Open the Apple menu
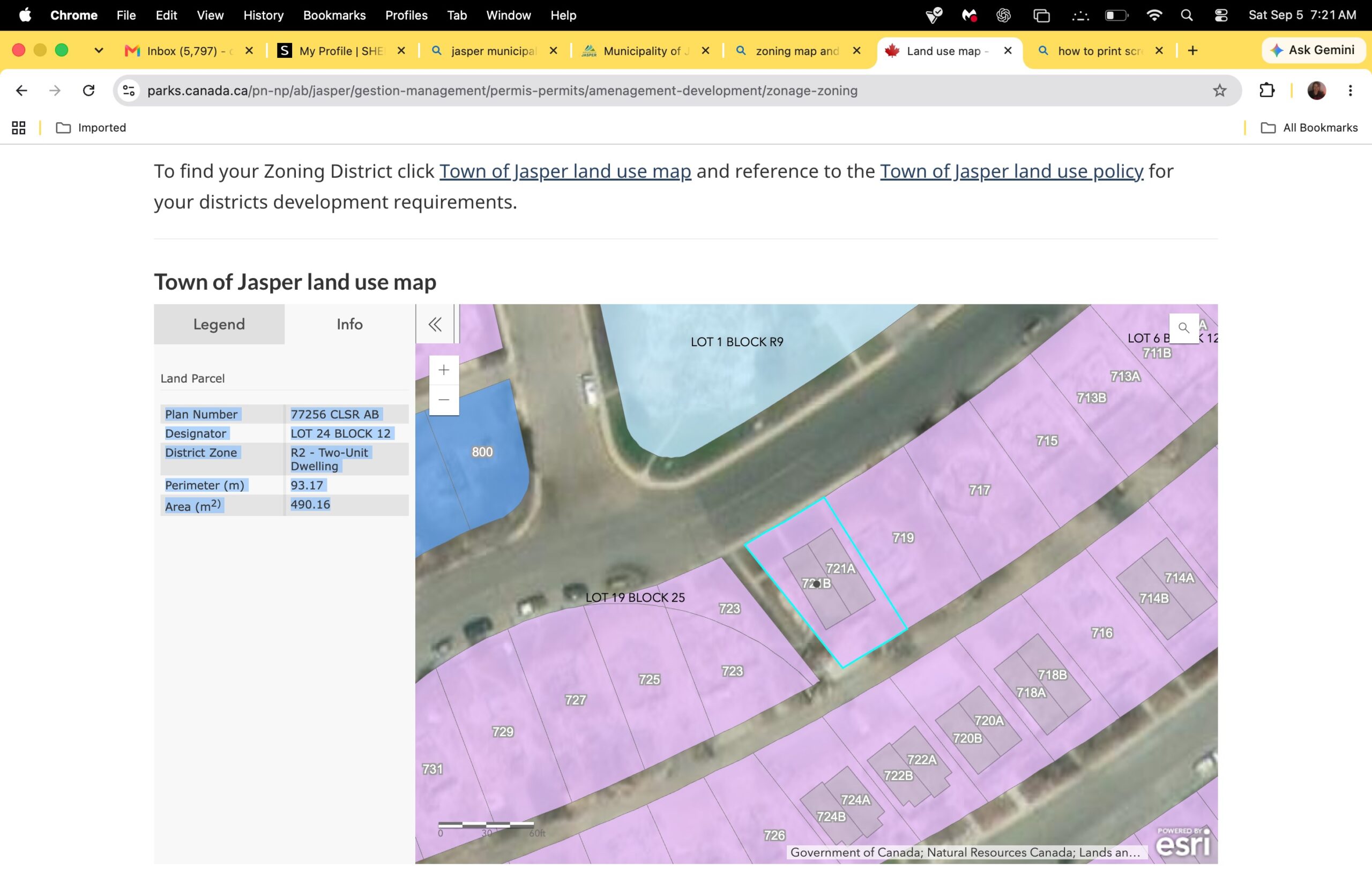This screenshot has height=892, width=1372. coord(25,16)
